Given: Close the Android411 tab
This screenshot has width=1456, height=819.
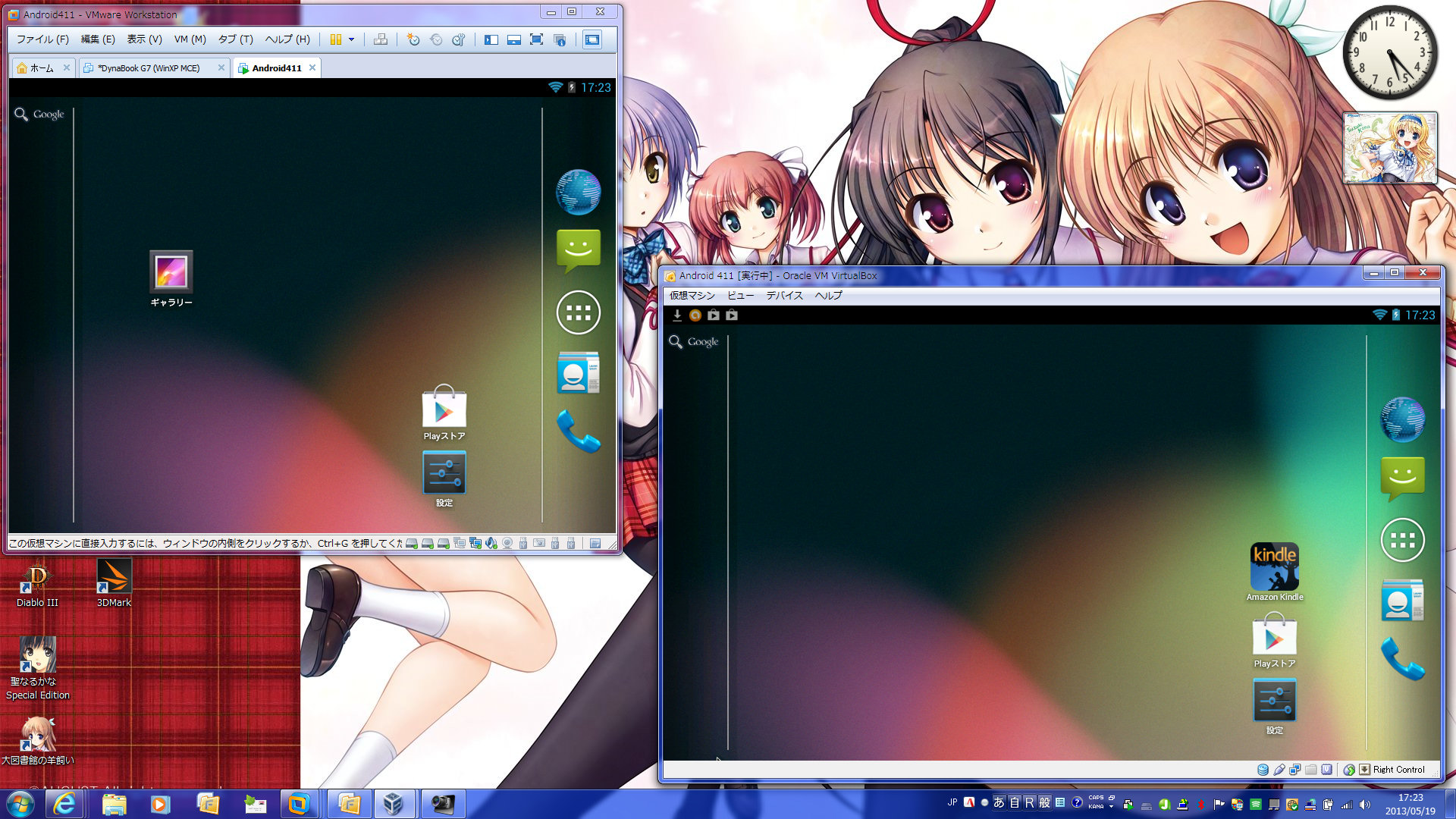Looking at the screenshot, I should tap(312, 67).
